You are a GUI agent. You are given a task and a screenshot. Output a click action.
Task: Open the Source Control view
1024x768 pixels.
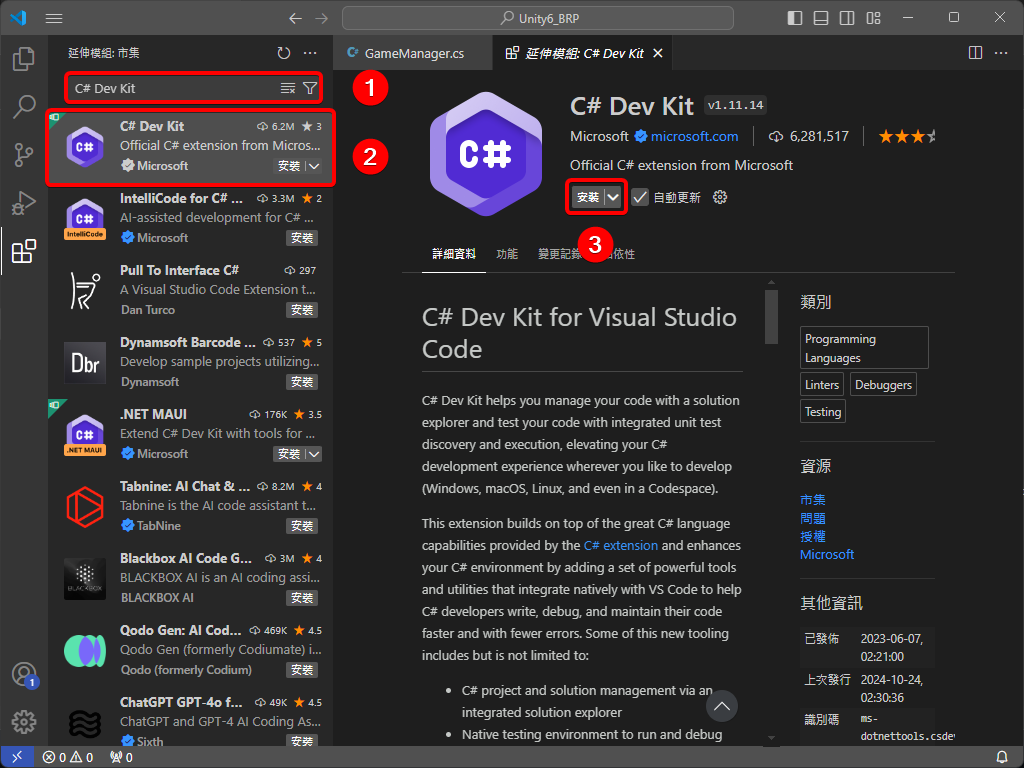[24, 155]
